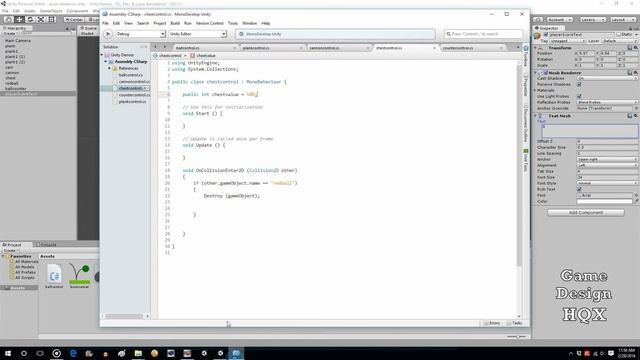The width and height of the screenshot is (640, 360).
Task: Run the project with MonoDevelop play button
Action: tap(108, 34)
